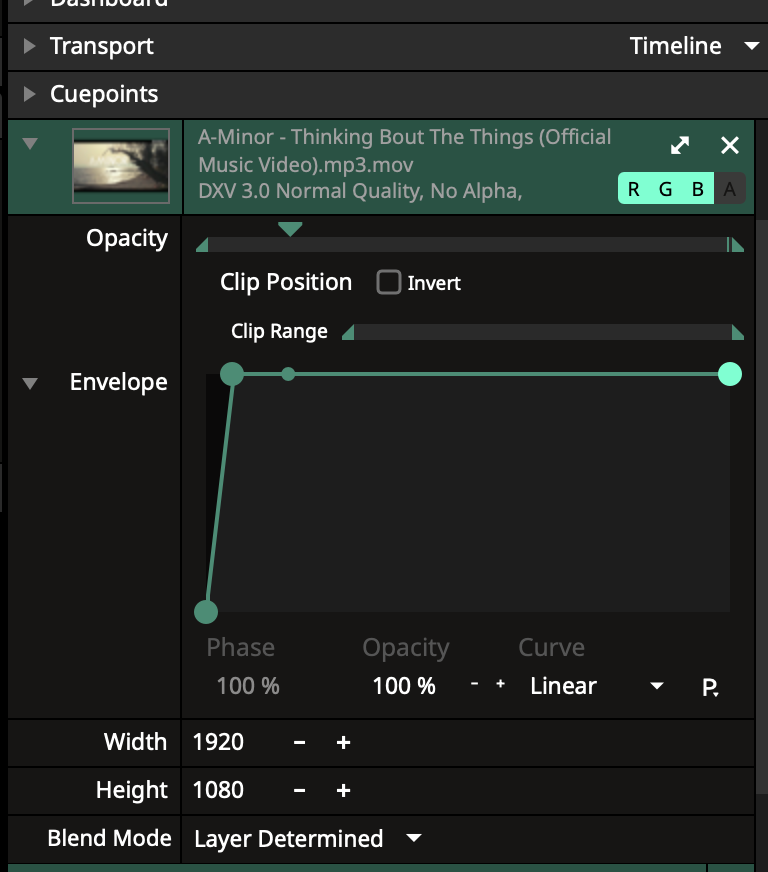The image size is (768, 872).
Task: Decrease Height with the minus button
Action: point(299,790)
